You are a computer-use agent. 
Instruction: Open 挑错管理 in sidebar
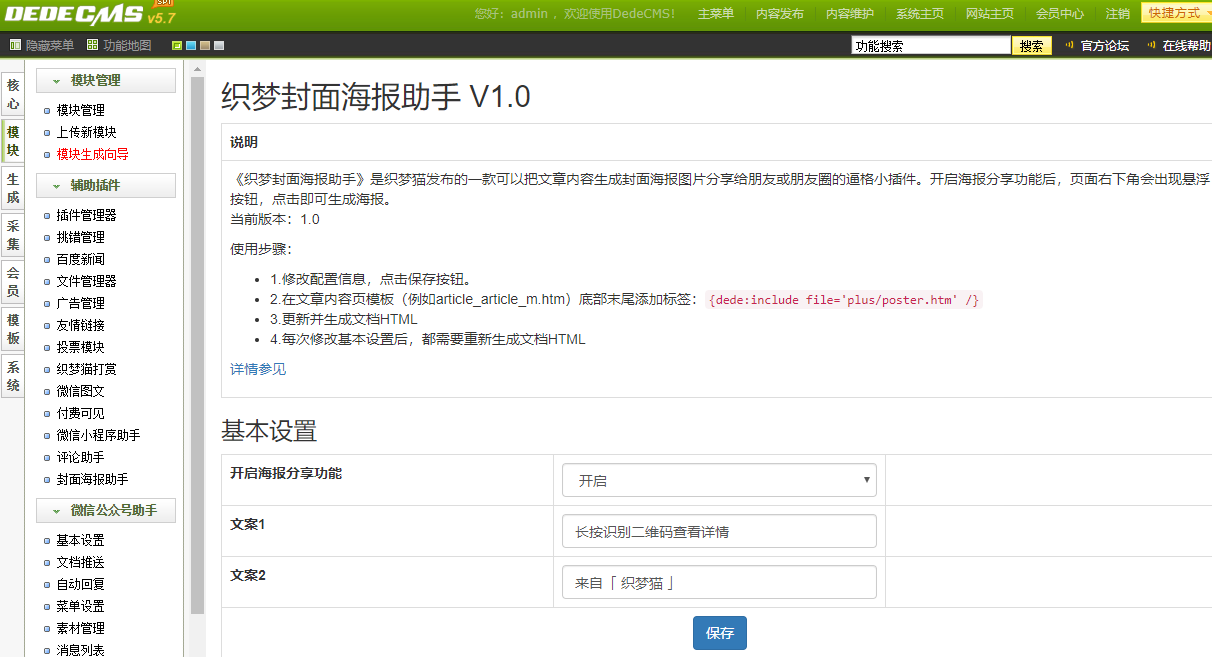click(x=80, y=237)
